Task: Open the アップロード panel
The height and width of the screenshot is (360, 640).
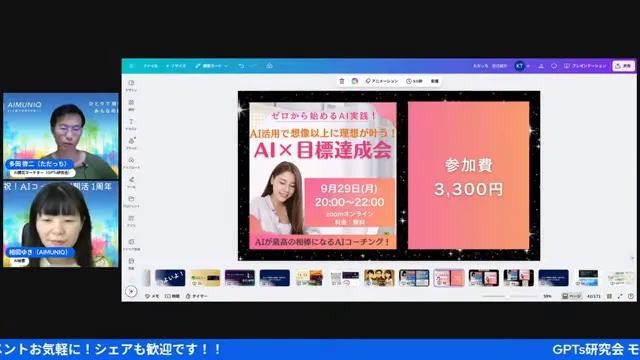Action: pyautogui.click(x=131, y=163)
